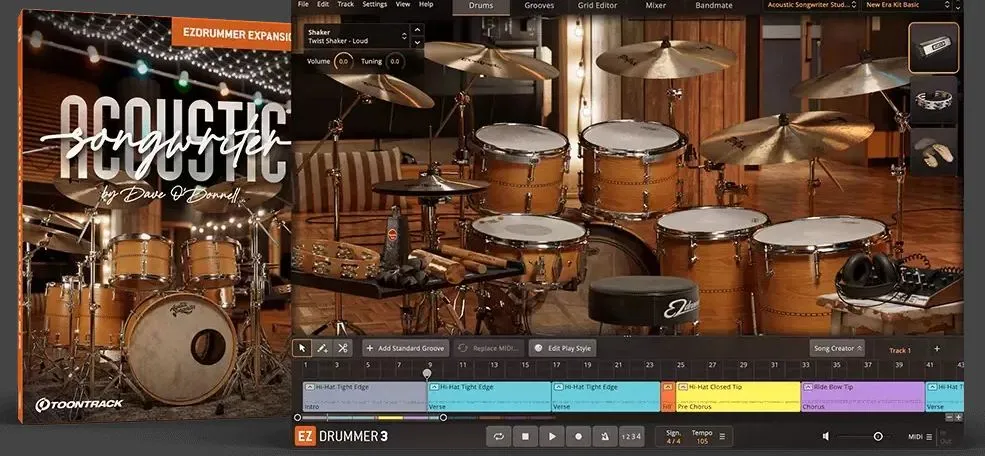Select the yellow Pre Chorus song block
The height and width of the screenshot is (456, 985).
pyautogui.click(x=737, y=397)
